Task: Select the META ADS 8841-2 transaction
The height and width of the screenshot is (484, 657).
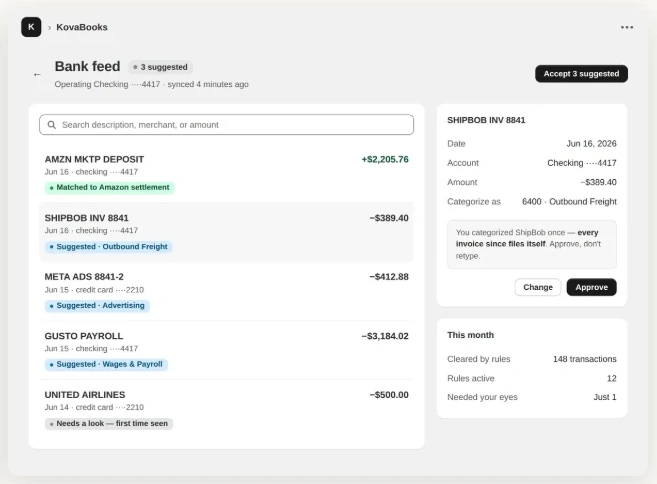Action: [226, 291]
